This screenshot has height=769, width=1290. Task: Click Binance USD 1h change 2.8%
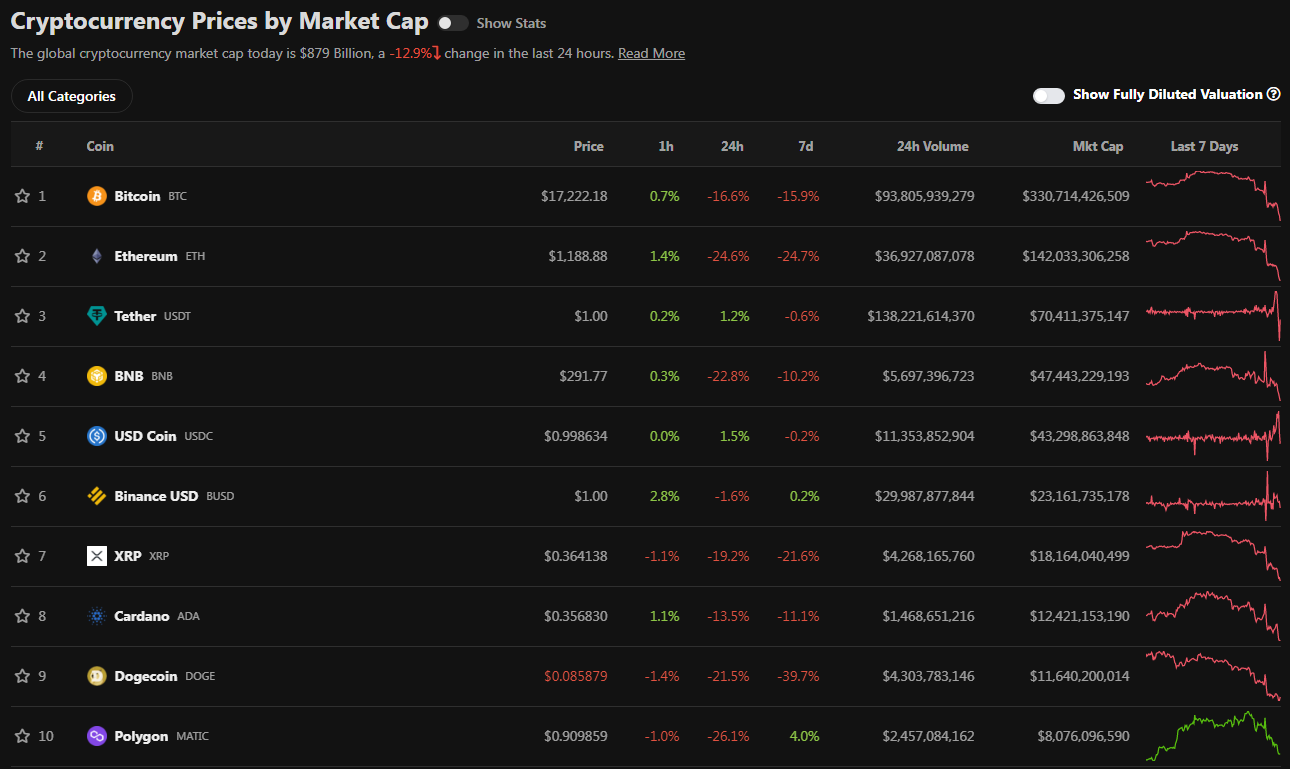click(x=664, y=496)
